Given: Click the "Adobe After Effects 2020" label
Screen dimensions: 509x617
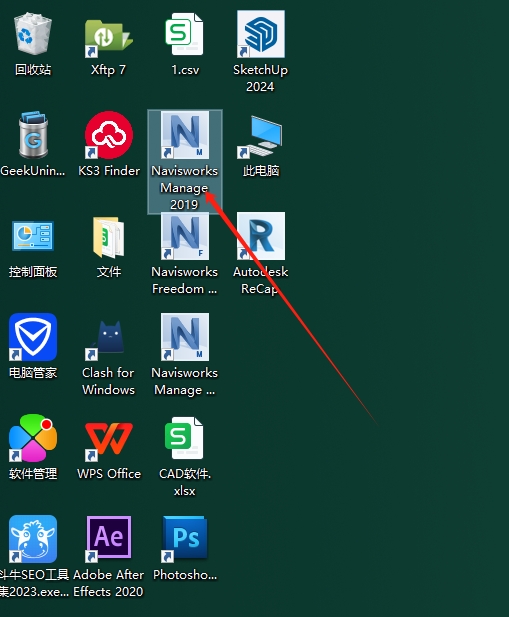Looking at the screenshot, I should pyautogui.click(x=108, y=583).
